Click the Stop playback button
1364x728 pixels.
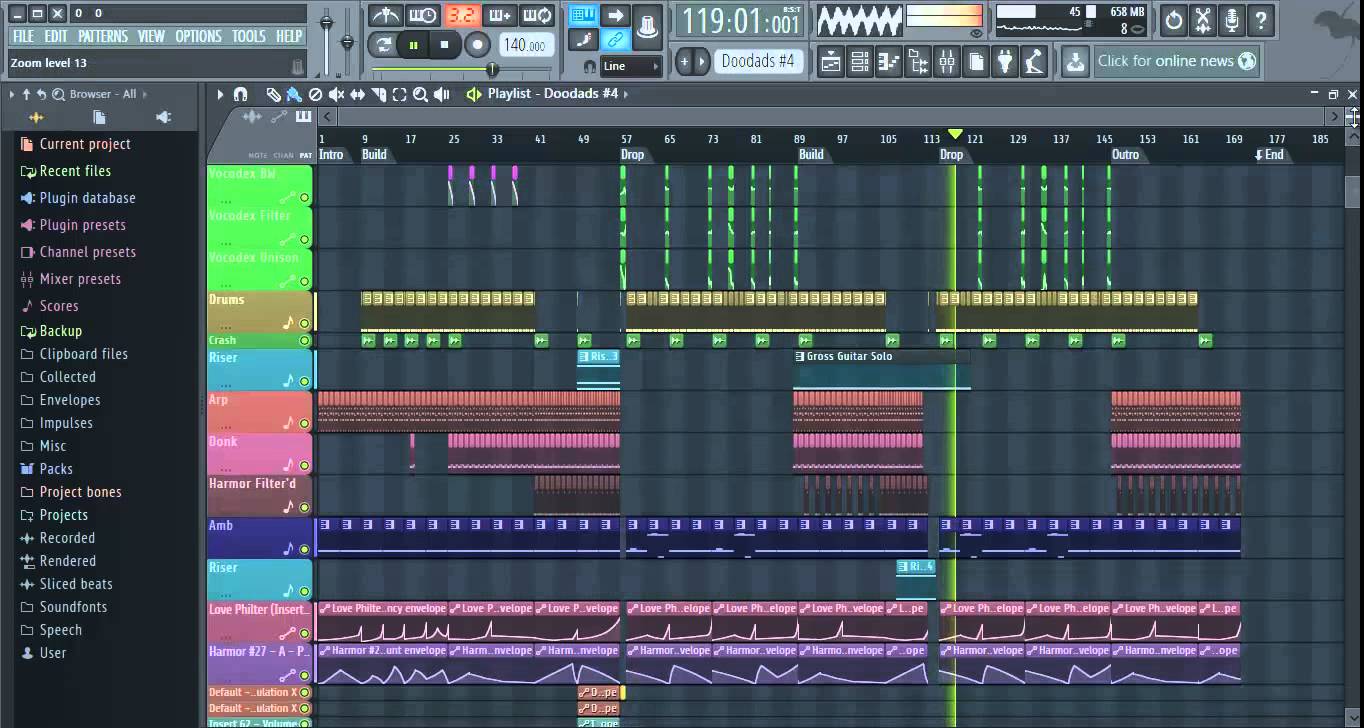pyautogui.click(x=445, y=45)
